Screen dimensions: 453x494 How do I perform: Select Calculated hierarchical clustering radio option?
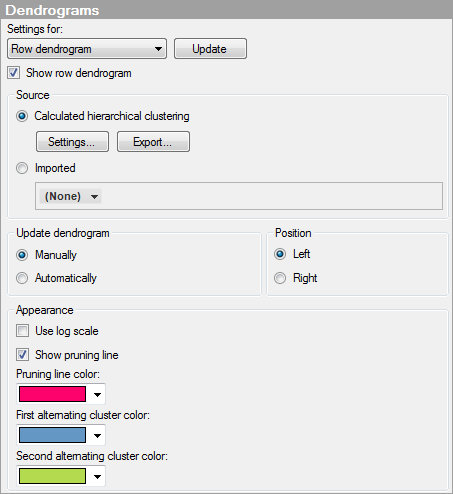(22, 116)
